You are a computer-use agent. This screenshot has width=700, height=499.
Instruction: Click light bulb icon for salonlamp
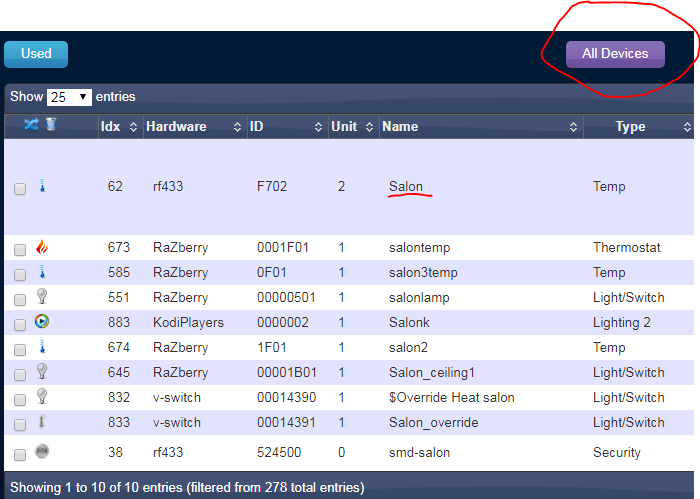pyautogui.click(x=42, y=297)
